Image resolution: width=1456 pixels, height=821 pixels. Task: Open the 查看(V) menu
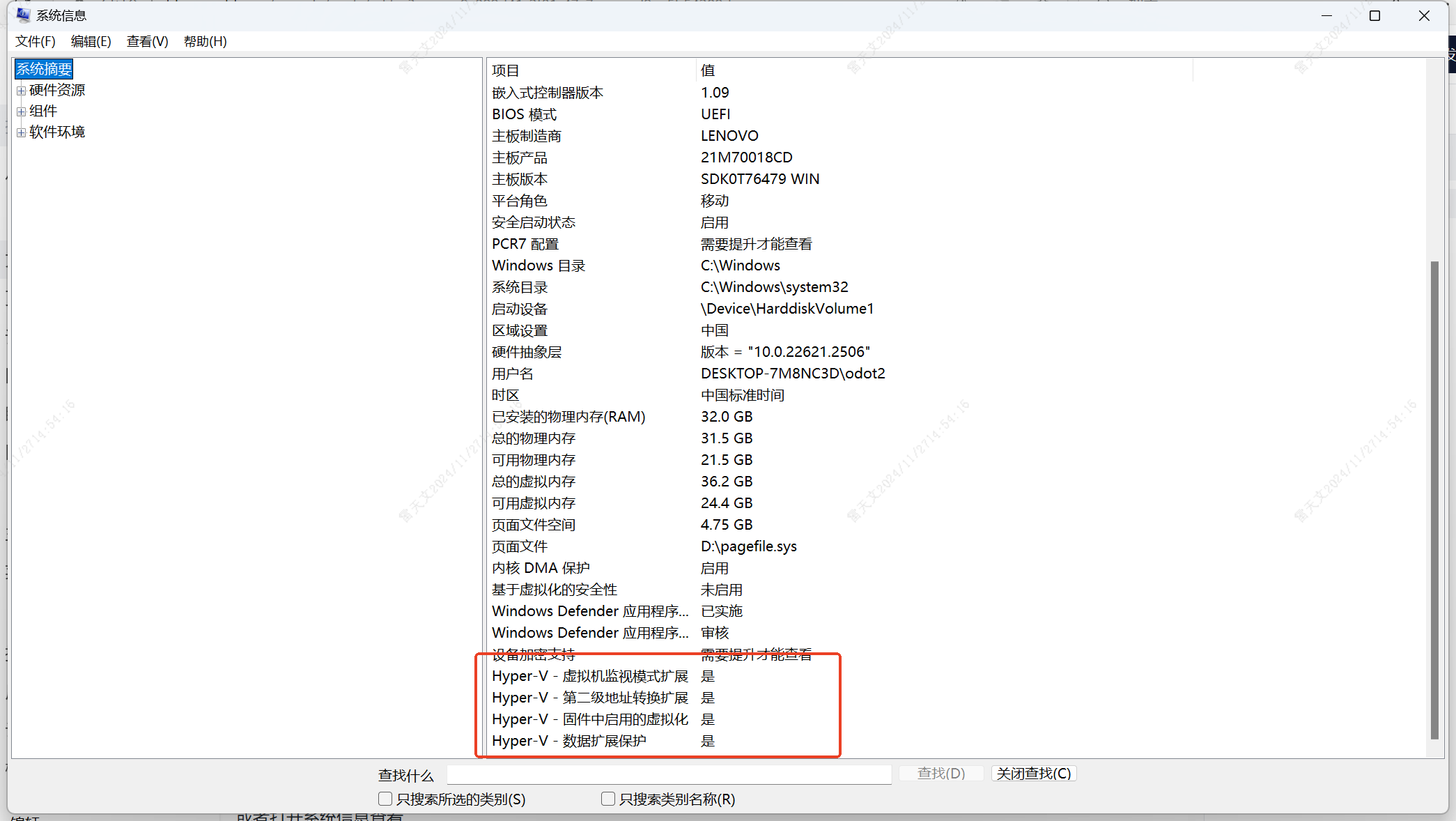click(x=147, y=41)
